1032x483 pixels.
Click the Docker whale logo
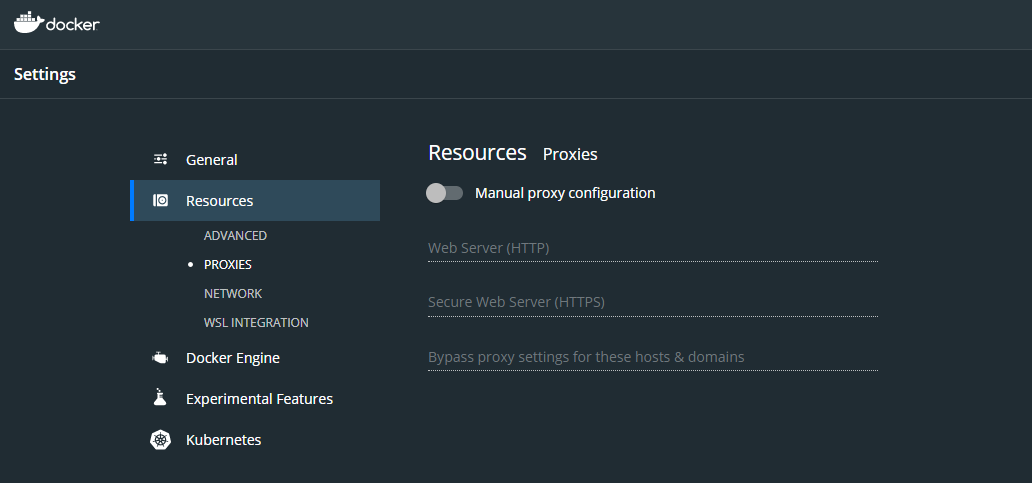pyautogui.click(x=57, y=23)
